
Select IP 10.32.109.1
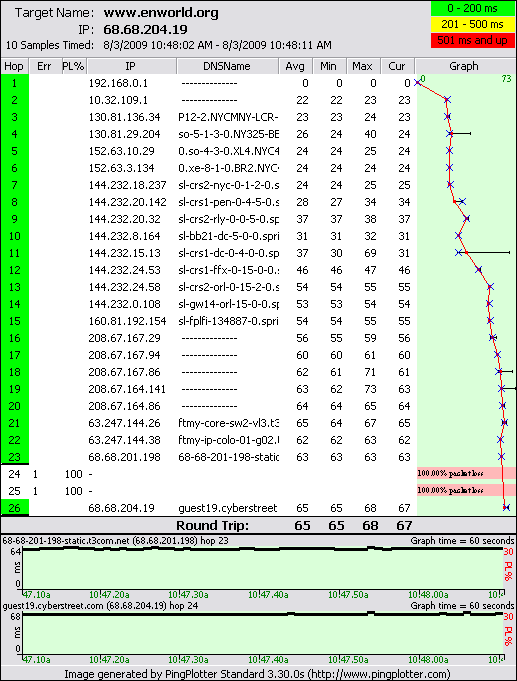coord(118,100)
